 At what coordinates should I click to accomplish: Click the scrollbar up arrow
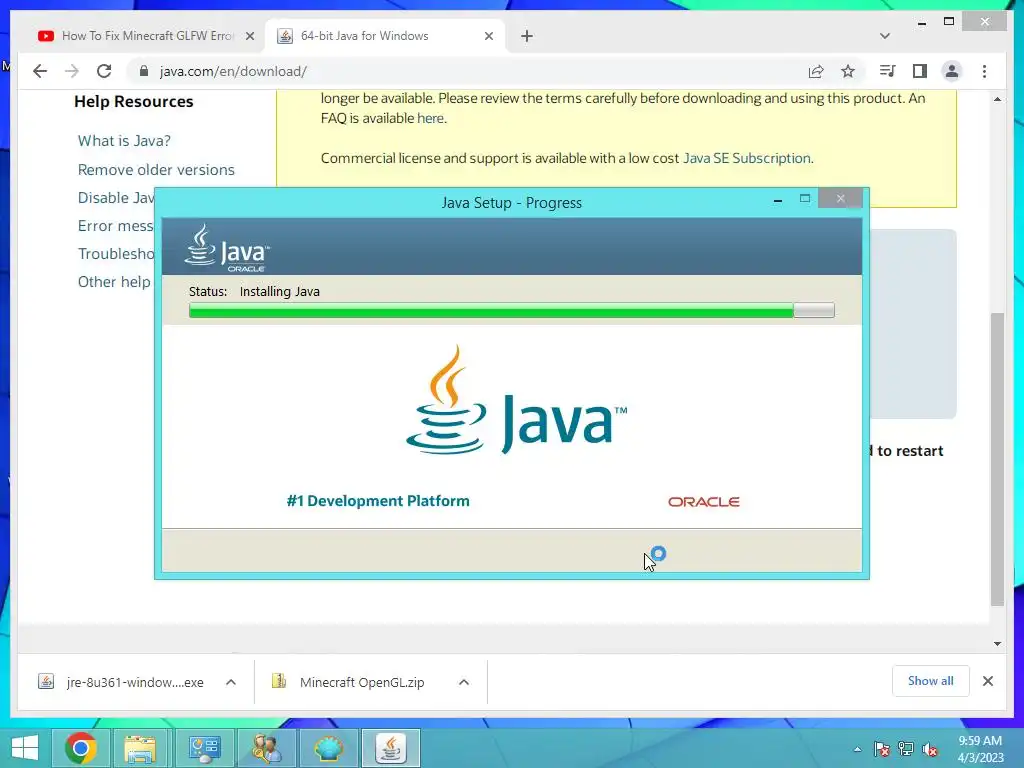997,99
